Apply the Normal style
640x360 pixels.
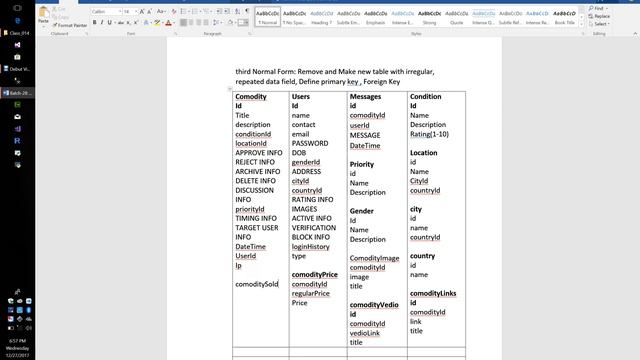[x=267, y=17]
